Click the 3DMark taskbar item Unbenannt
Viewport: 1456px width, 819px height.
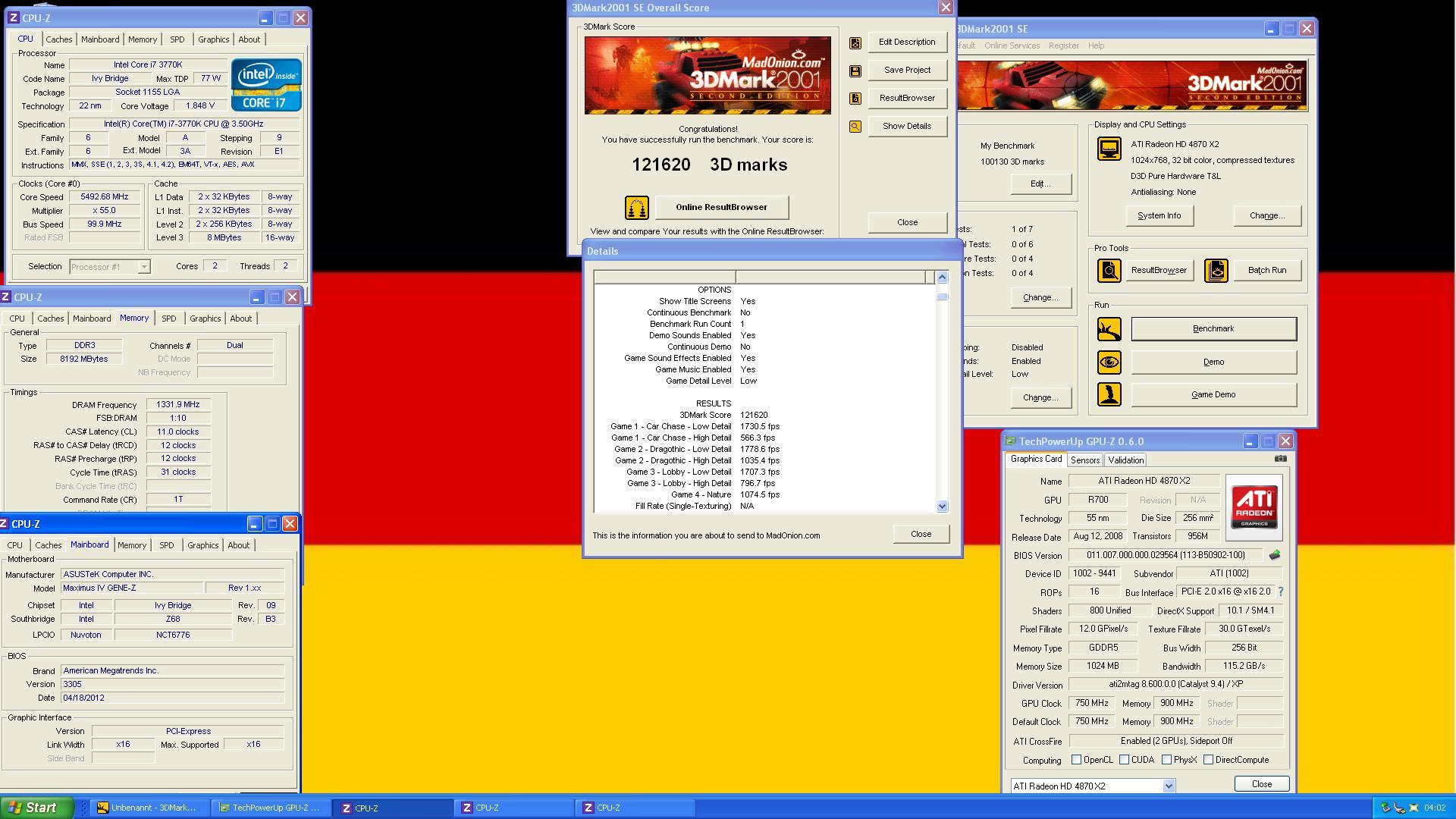(x=148, y=808)
